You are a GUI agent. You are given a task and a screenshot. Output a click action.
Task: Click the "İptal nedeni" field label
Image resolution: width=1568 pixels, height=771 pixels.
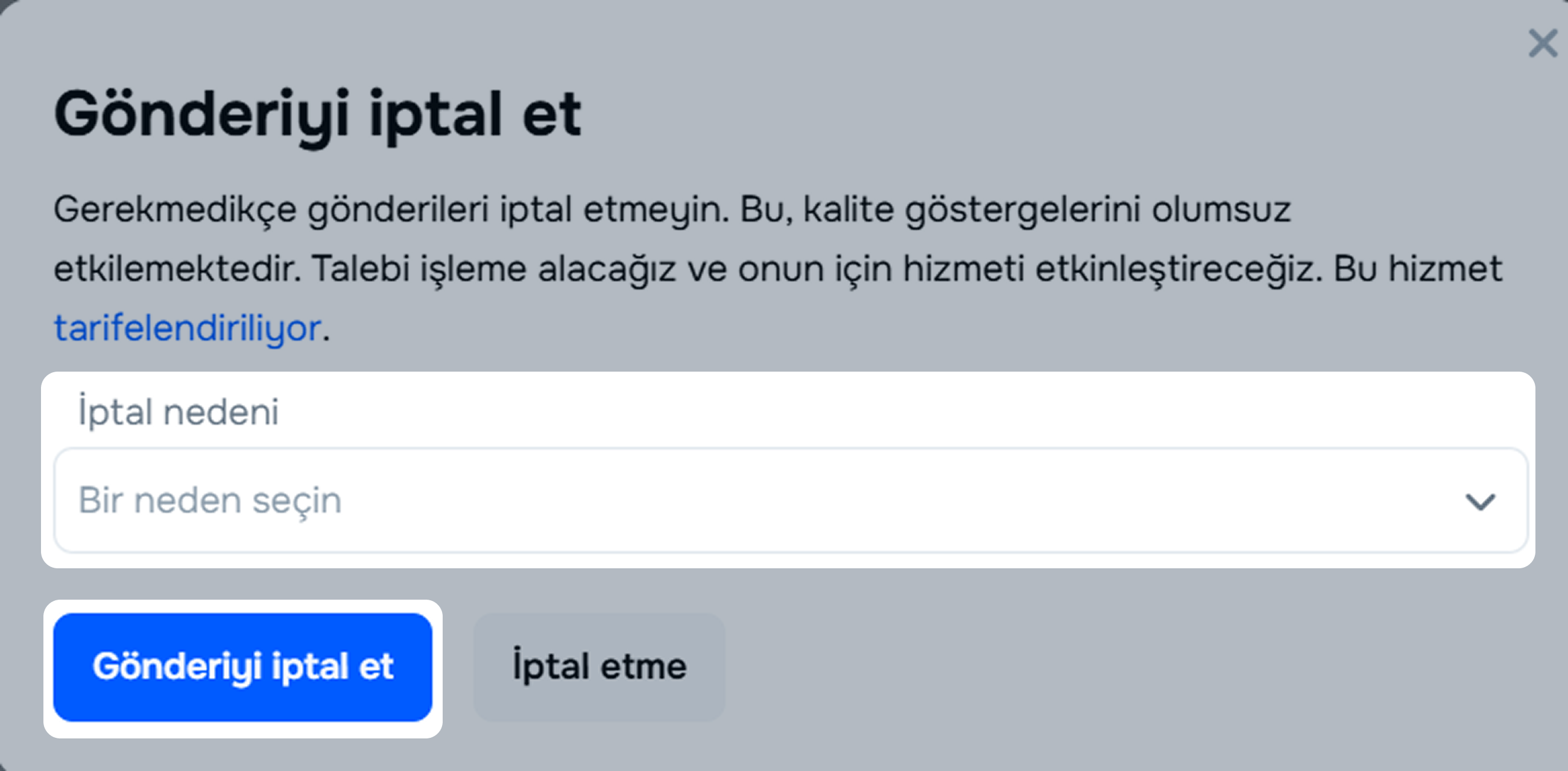(x=179, y=412)
